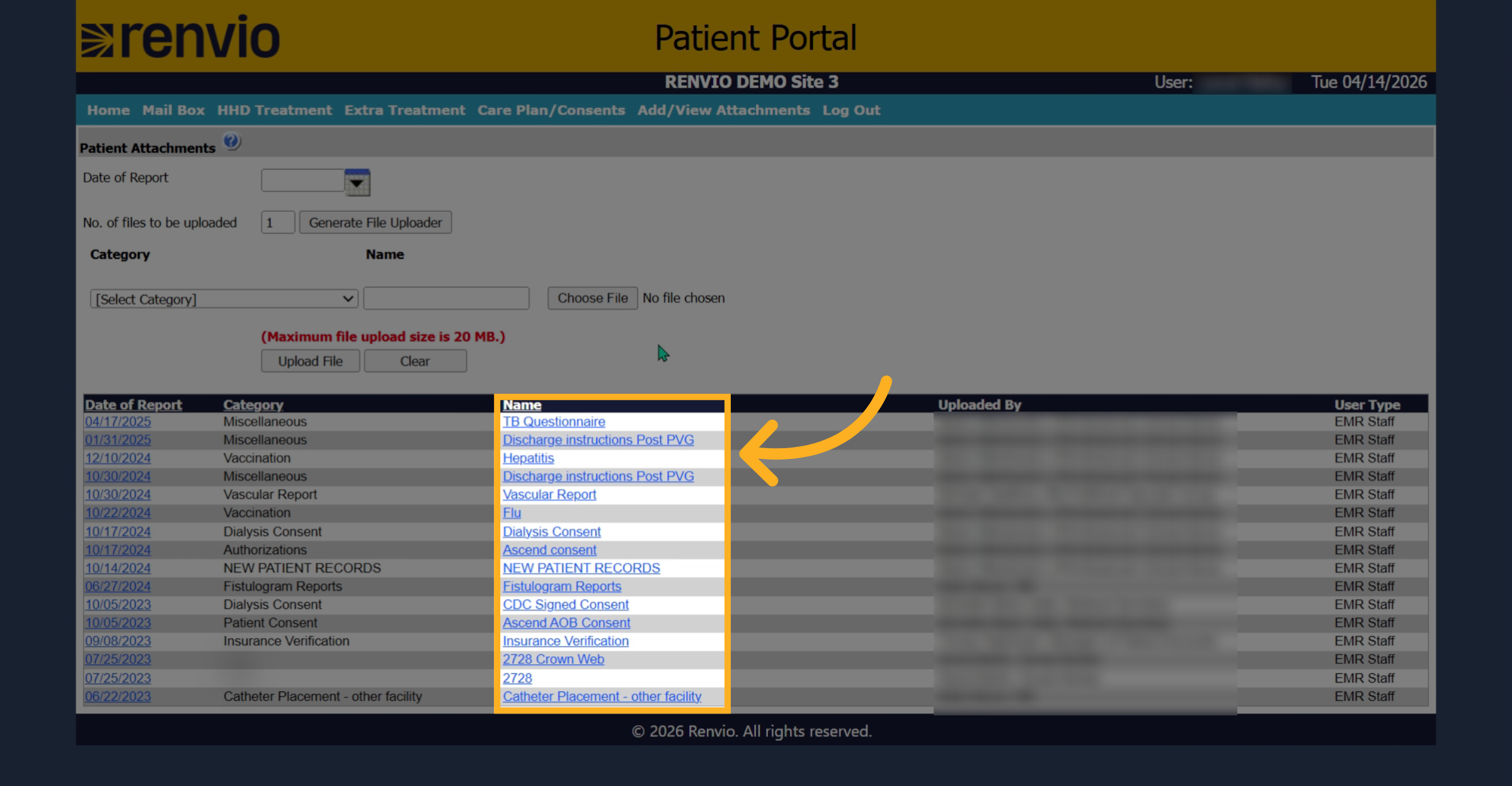Open Extra Treatment menu
The height and width of the screenshot is (786, 1512).
pyautogui.click(x=404, y=110)
